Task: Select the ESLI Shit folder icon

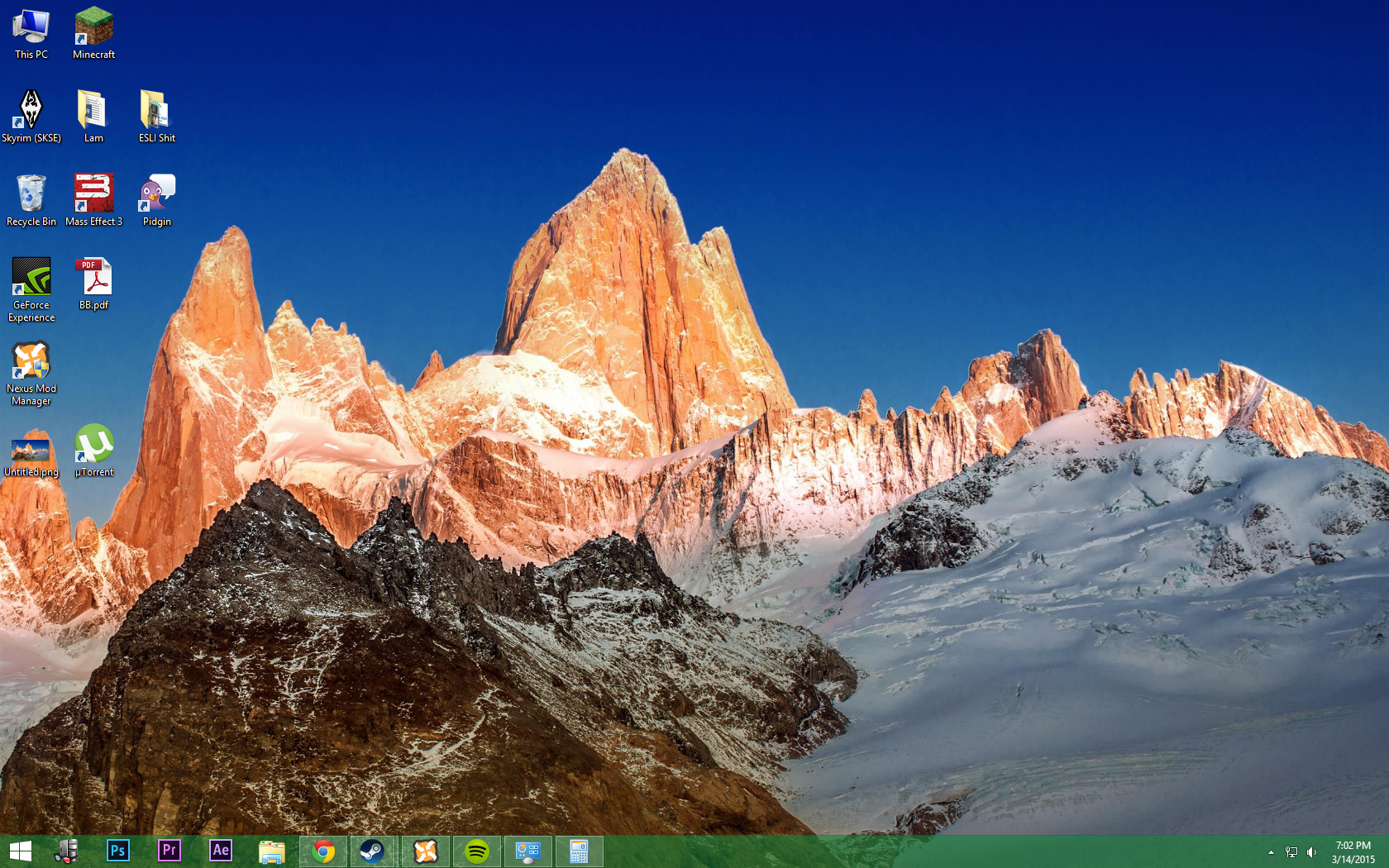Action: [156, 117]
